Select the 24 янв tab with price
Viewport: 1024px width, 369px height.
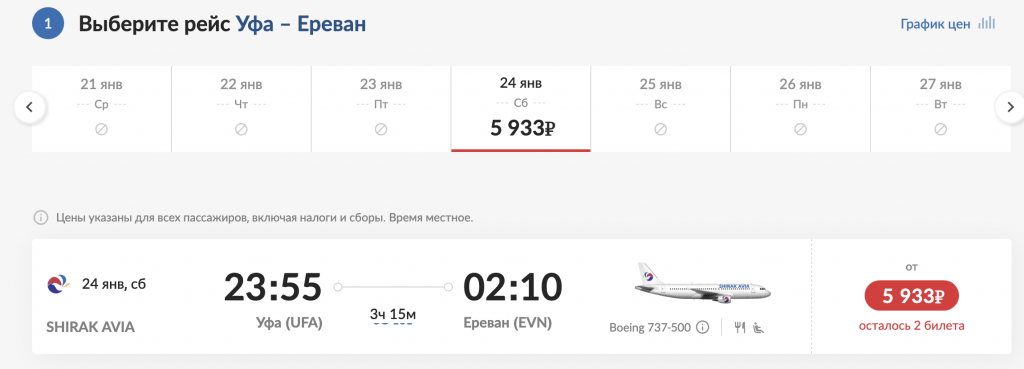click(520, 108)
